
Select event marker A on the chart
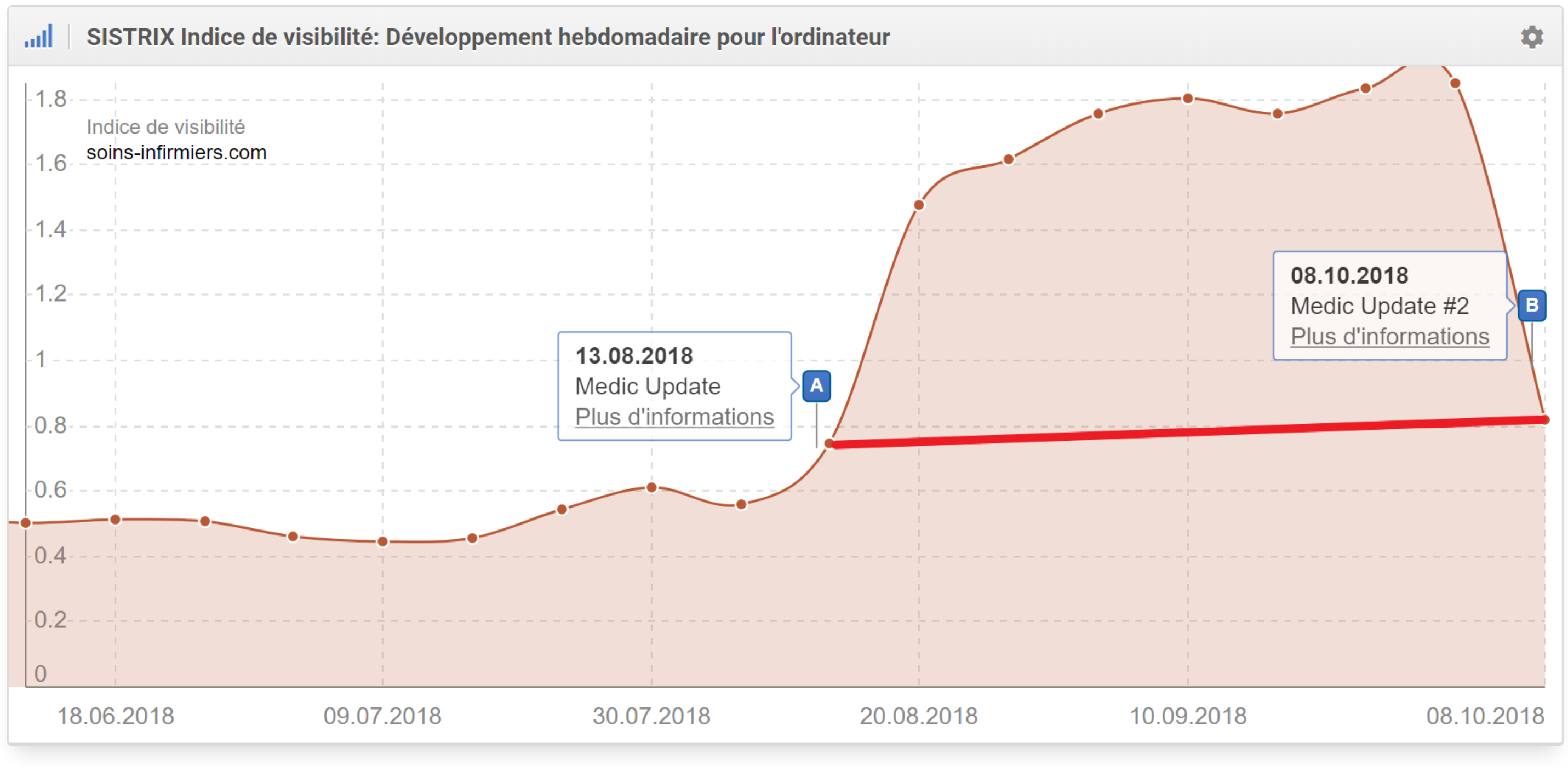coord(816,385)
